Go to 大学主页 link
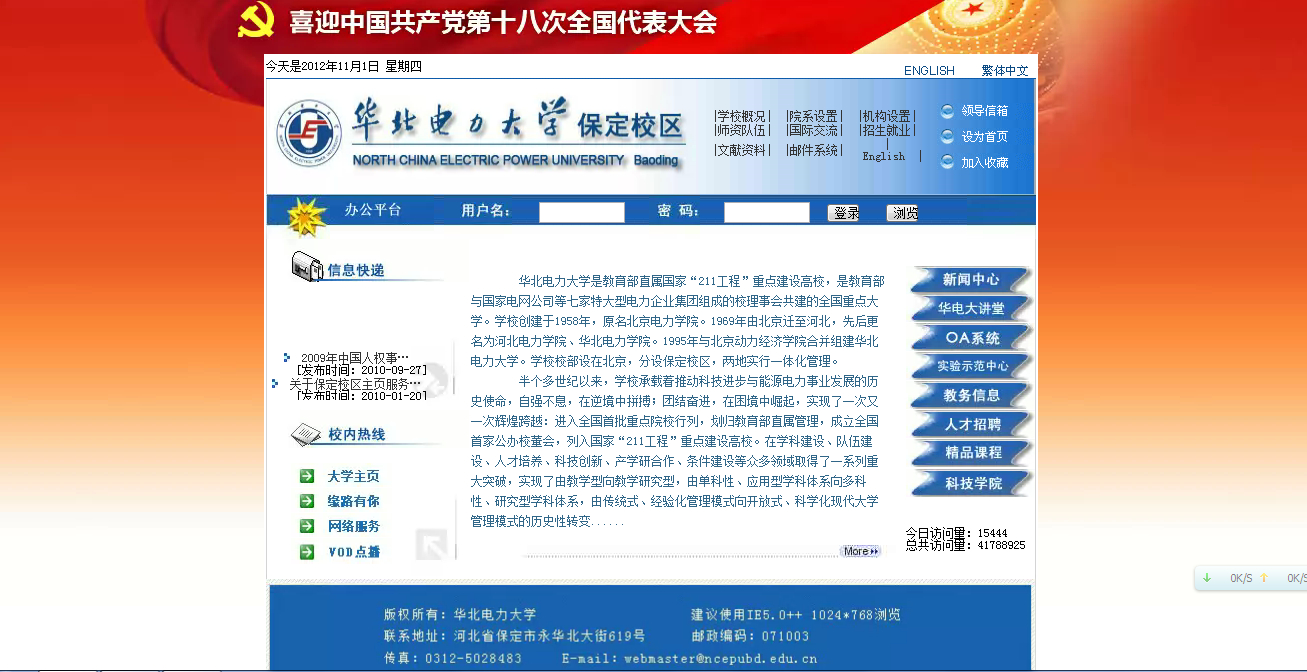This screenshot has width=1307, height=672. click(353, 476)
